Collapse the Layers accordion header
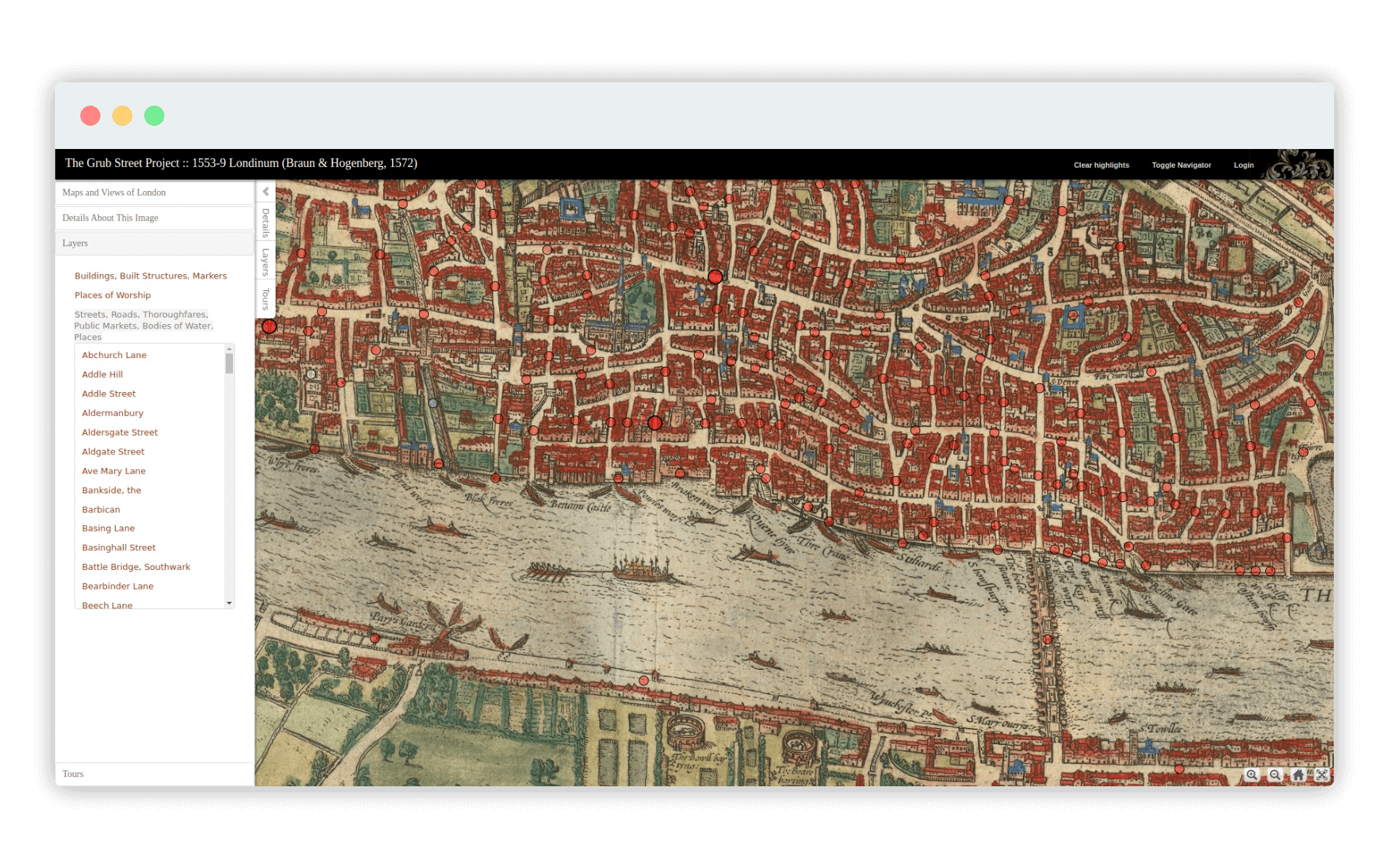Image resolution: width=1389 pixels, height=868 pixels. point(154,243)
